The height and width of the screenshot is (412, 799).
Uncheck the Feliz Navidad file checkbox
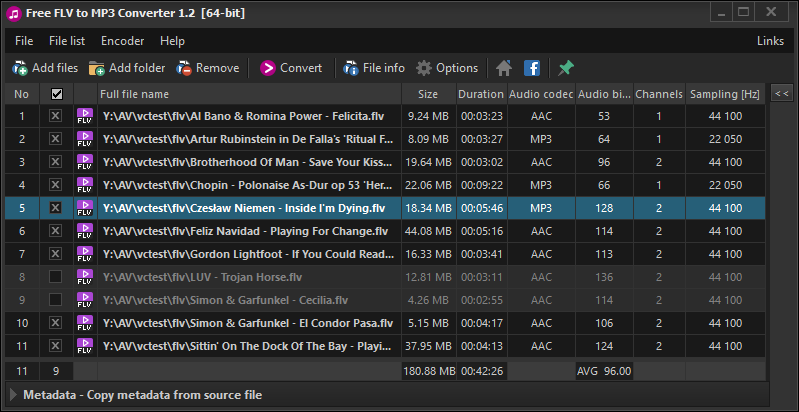click(56, 231)
